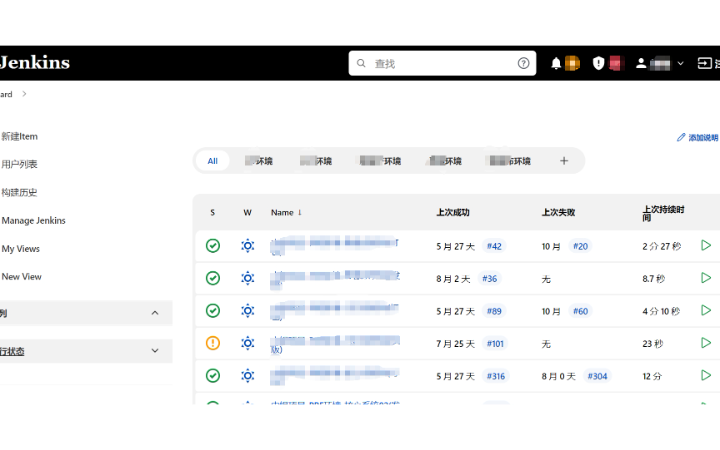Click orange unstable status icon in #101 row
This screenshot has height=450, width=720.
[x=213, y=343]
